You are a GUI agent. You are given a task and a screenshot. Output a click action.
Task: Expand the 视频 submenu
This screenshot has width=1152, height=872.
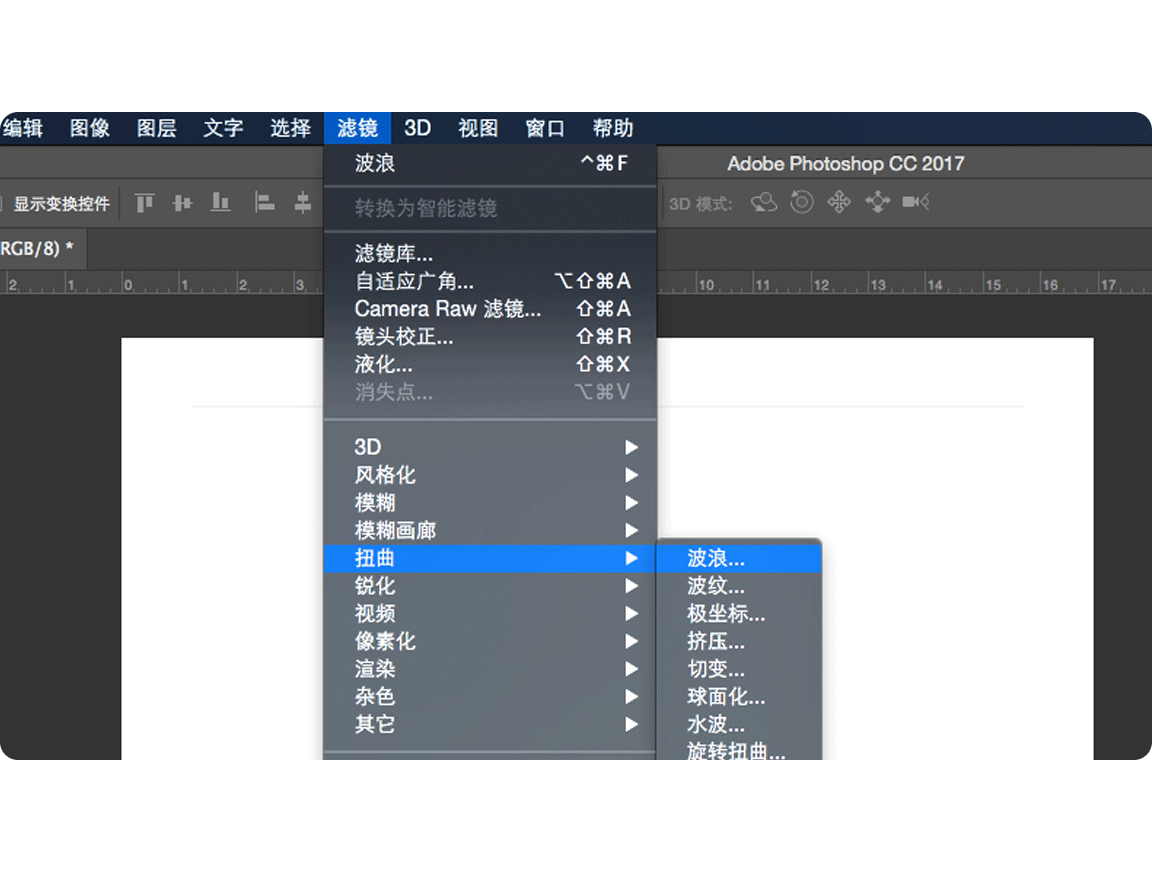click(x=490, y=613)
